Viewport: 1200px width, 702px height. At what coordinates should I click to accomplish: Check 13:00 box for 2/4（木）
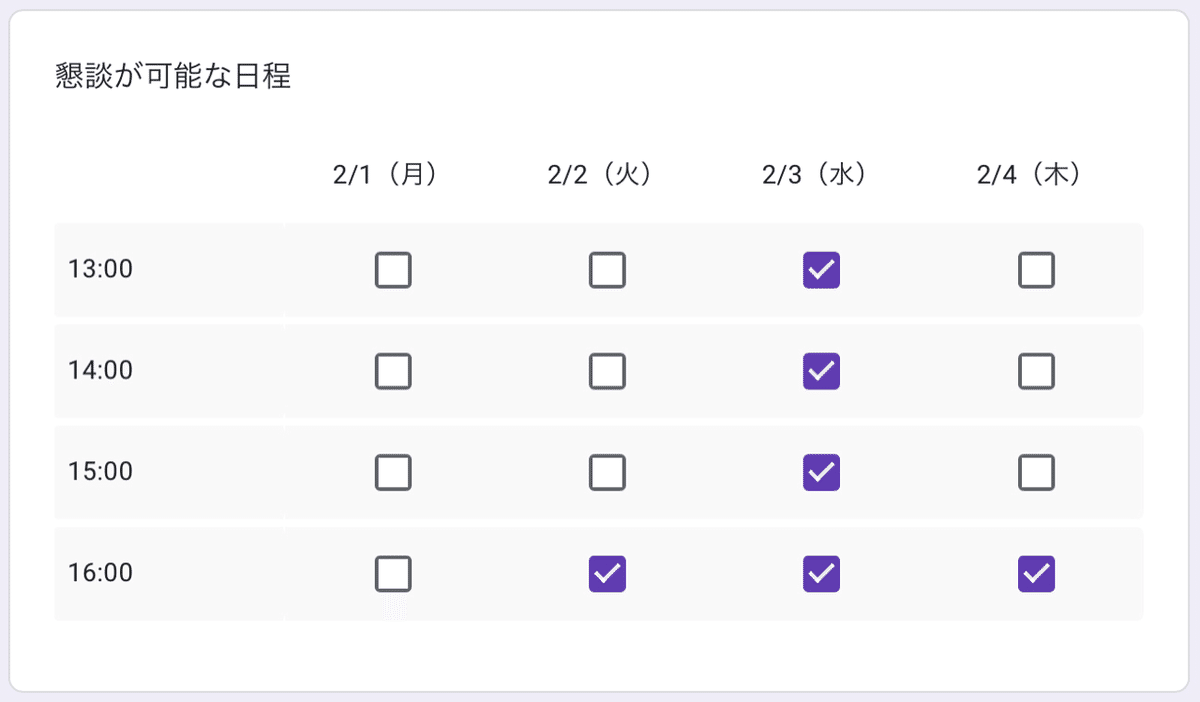1036,270
